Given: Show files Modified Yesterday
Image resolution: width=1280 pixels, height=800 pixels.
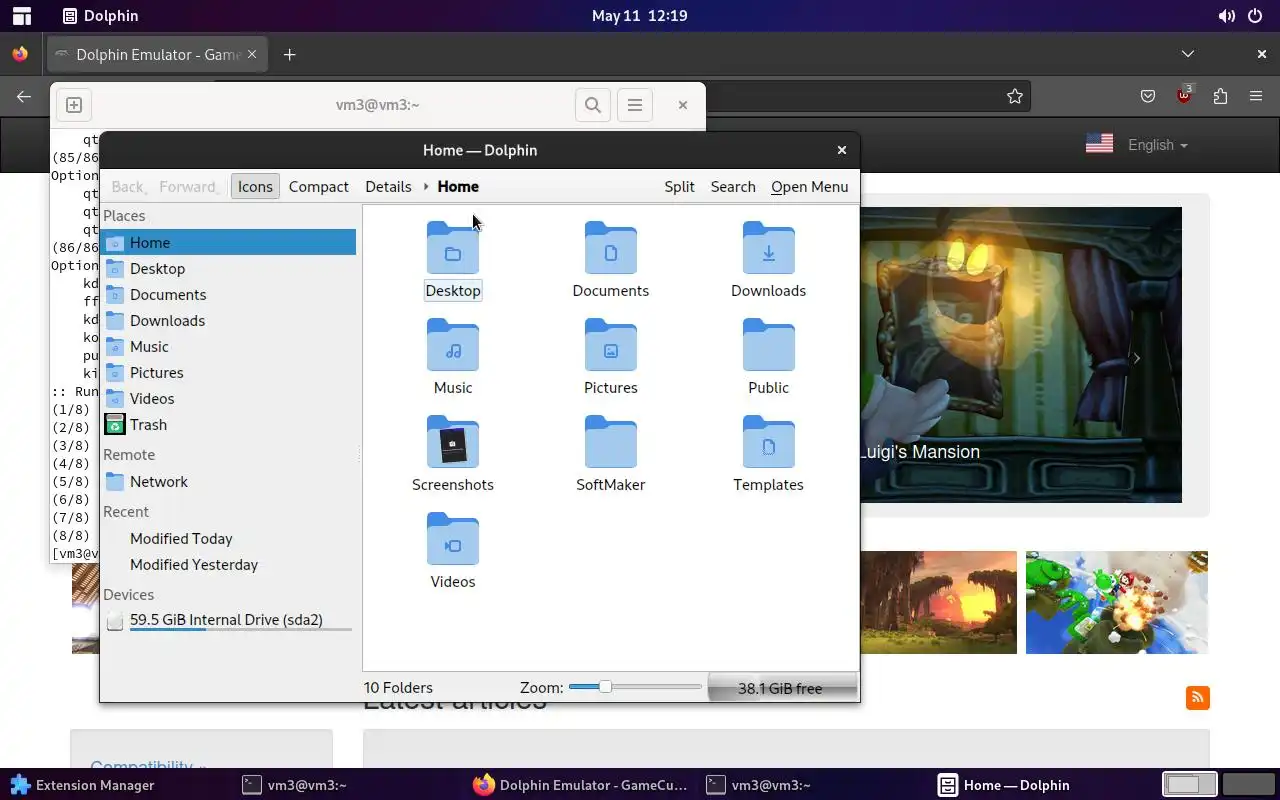Looking at the screenshot, I should click(x=229, y=564).
